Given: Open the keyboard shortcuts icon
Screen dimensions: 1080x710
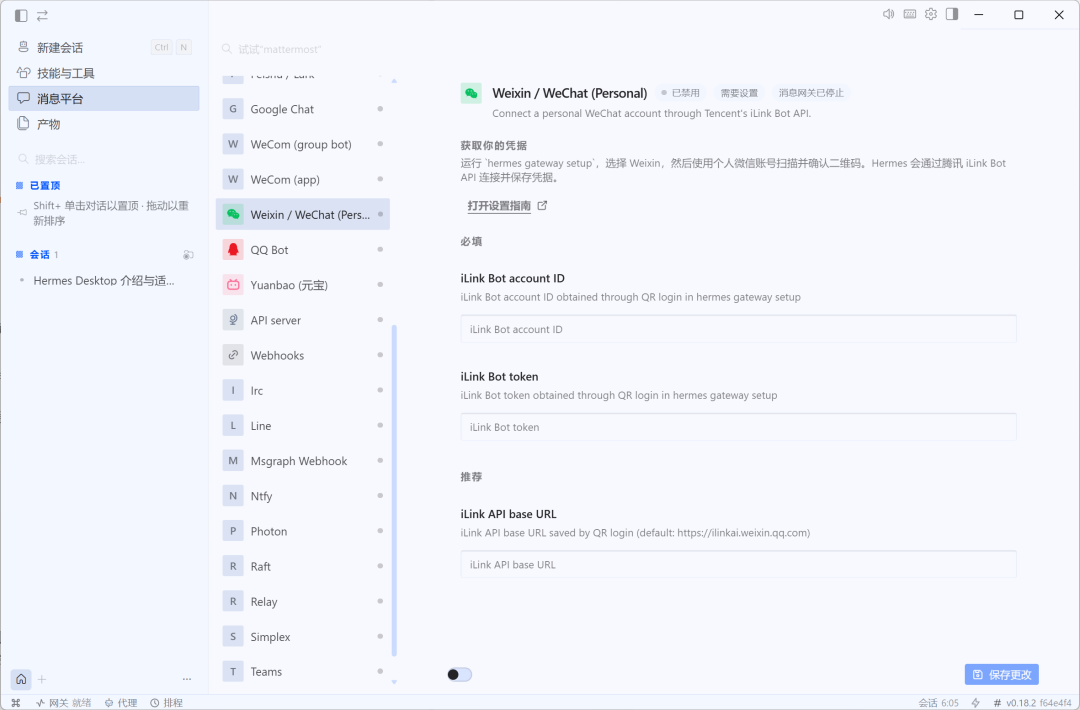Looking at the screenshot, I should coord(910,14).
